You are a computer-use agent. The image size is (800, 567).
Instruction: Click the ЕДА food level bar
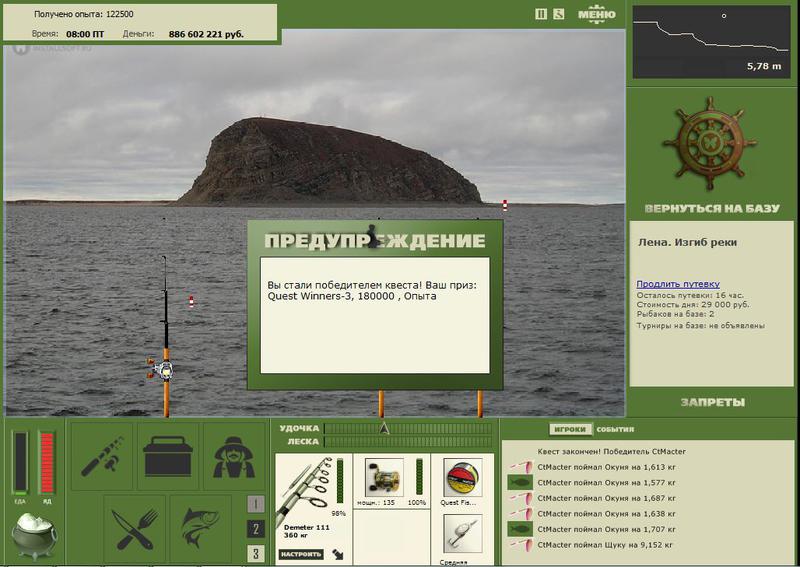[20, 463]
